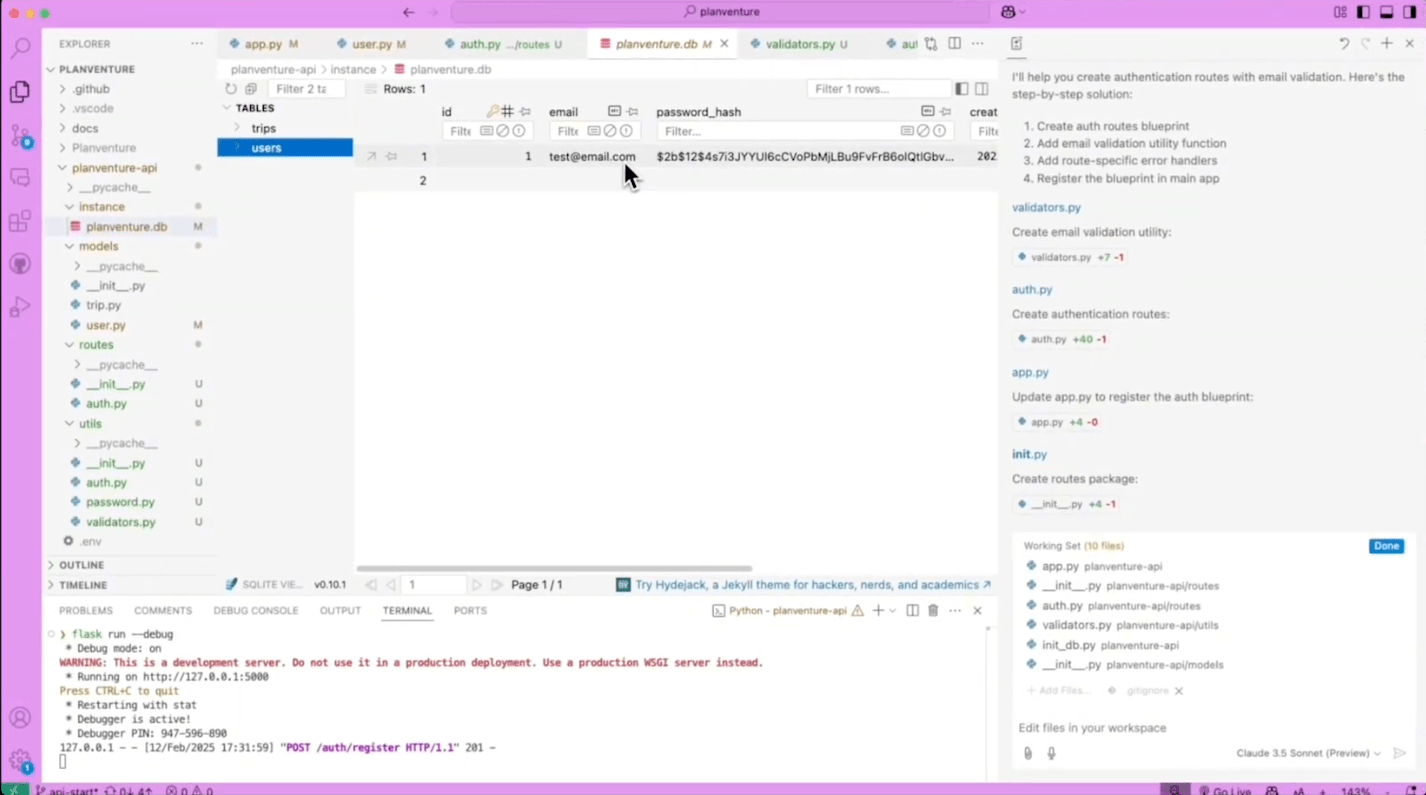Click the GitHub icon in activity bar
The height and width of the screenshot is (795, 1426).
click(20, 264)
